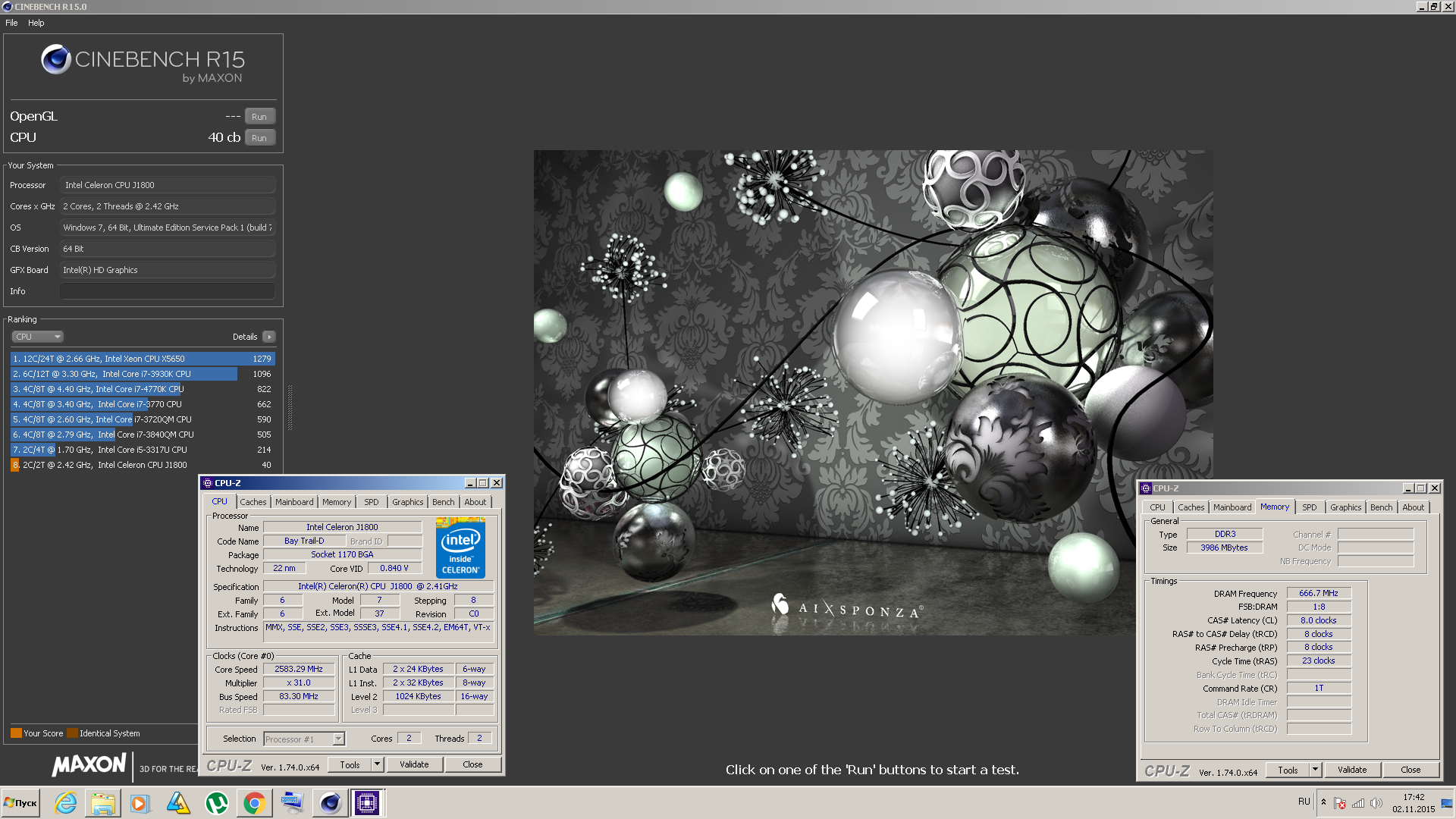Launch Windows Media Player from taskbar
The height and width of the screenshot is (819, 1456).
click(x=140, y=803)
